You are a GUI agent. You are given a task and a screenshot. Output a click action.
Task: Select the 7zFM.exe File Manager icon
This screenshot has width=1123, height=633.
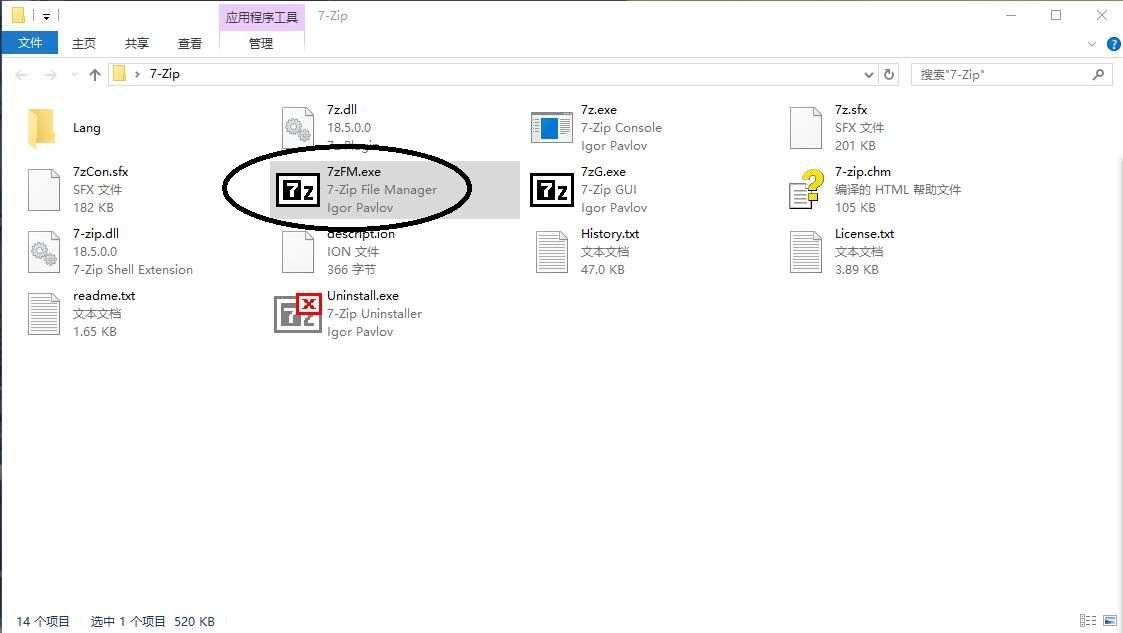tap(298, 190)
